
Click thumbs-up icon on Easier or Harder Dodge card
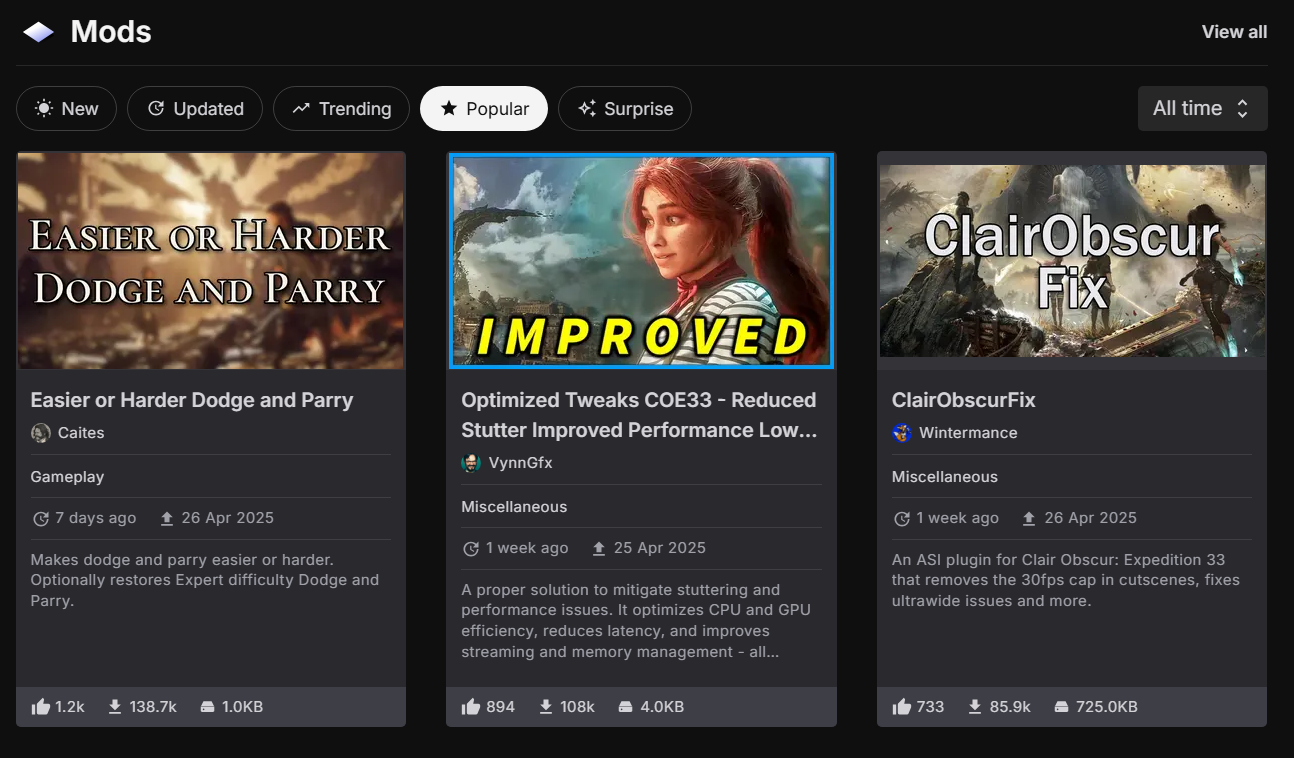(x=41, y=707)
